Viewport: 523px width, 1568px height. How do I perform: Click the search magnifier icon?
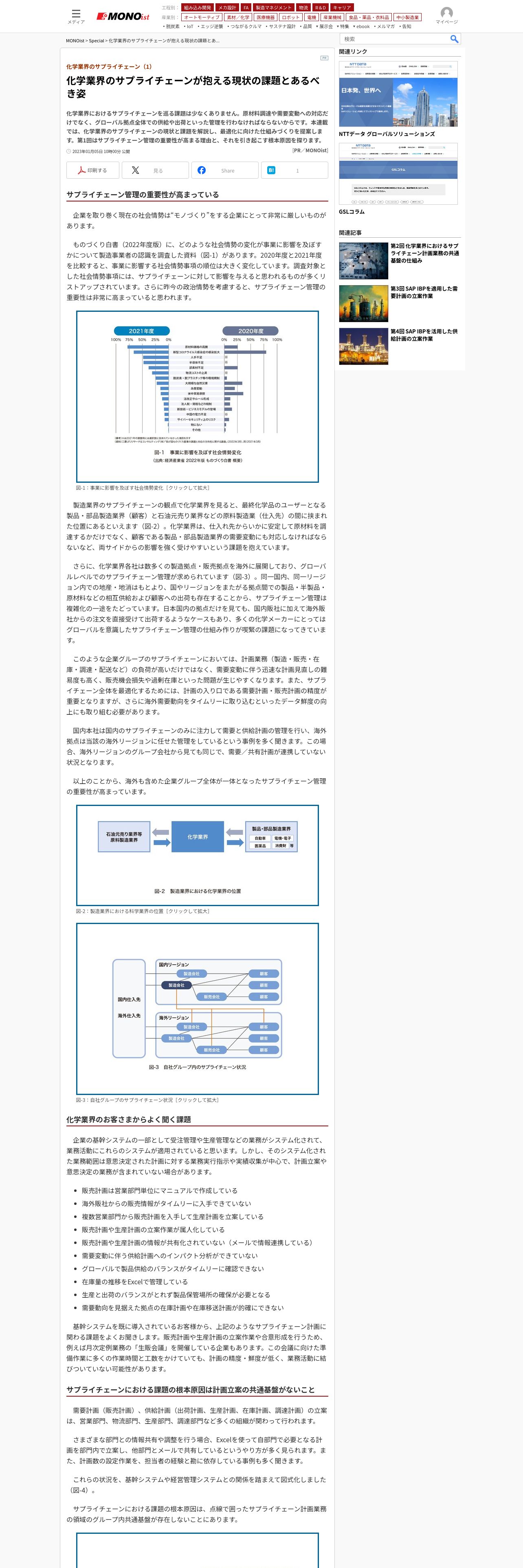click(454, 39)
